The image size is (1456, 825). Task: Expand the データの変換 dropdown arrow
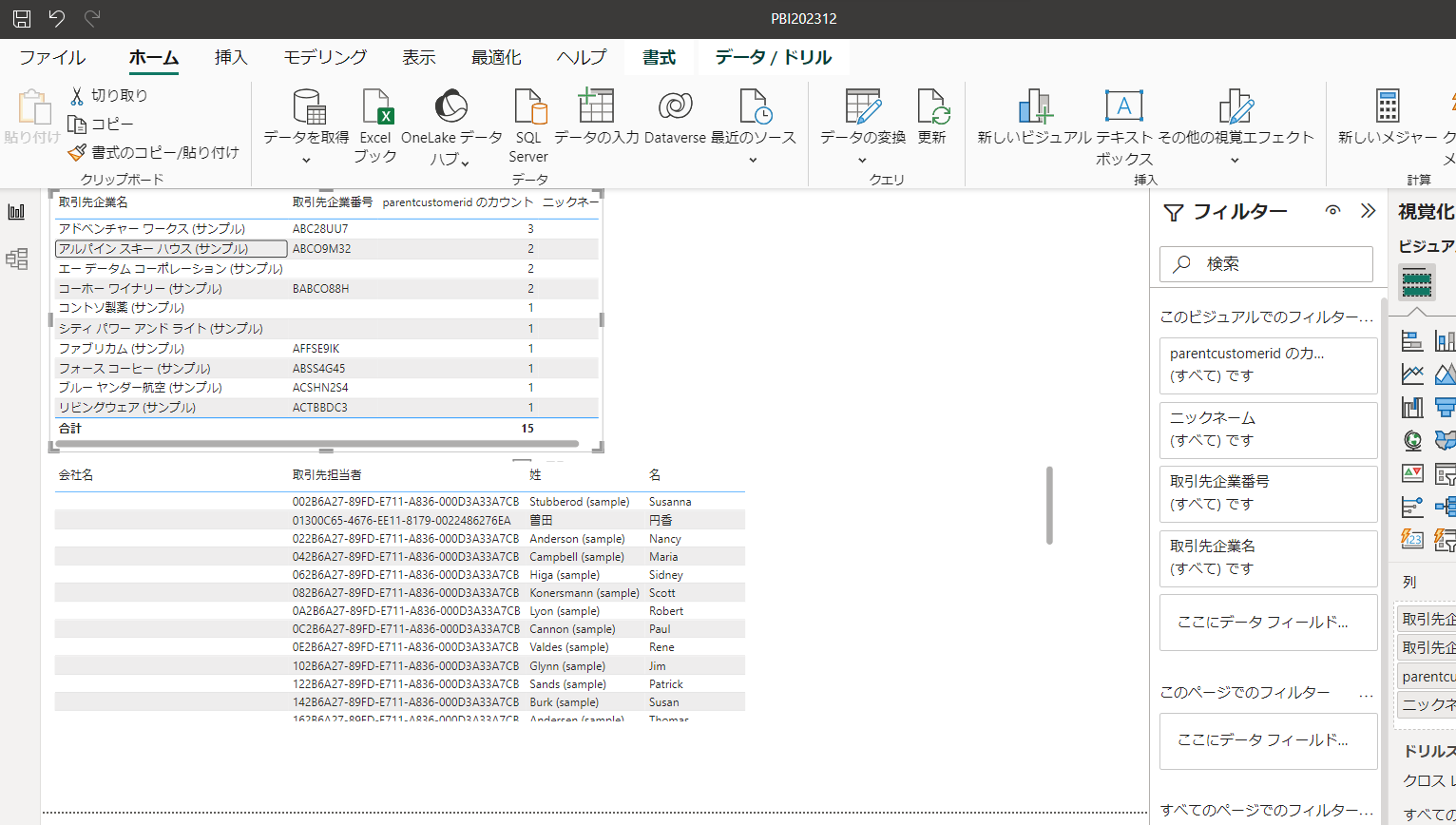(x=862, y=160)
